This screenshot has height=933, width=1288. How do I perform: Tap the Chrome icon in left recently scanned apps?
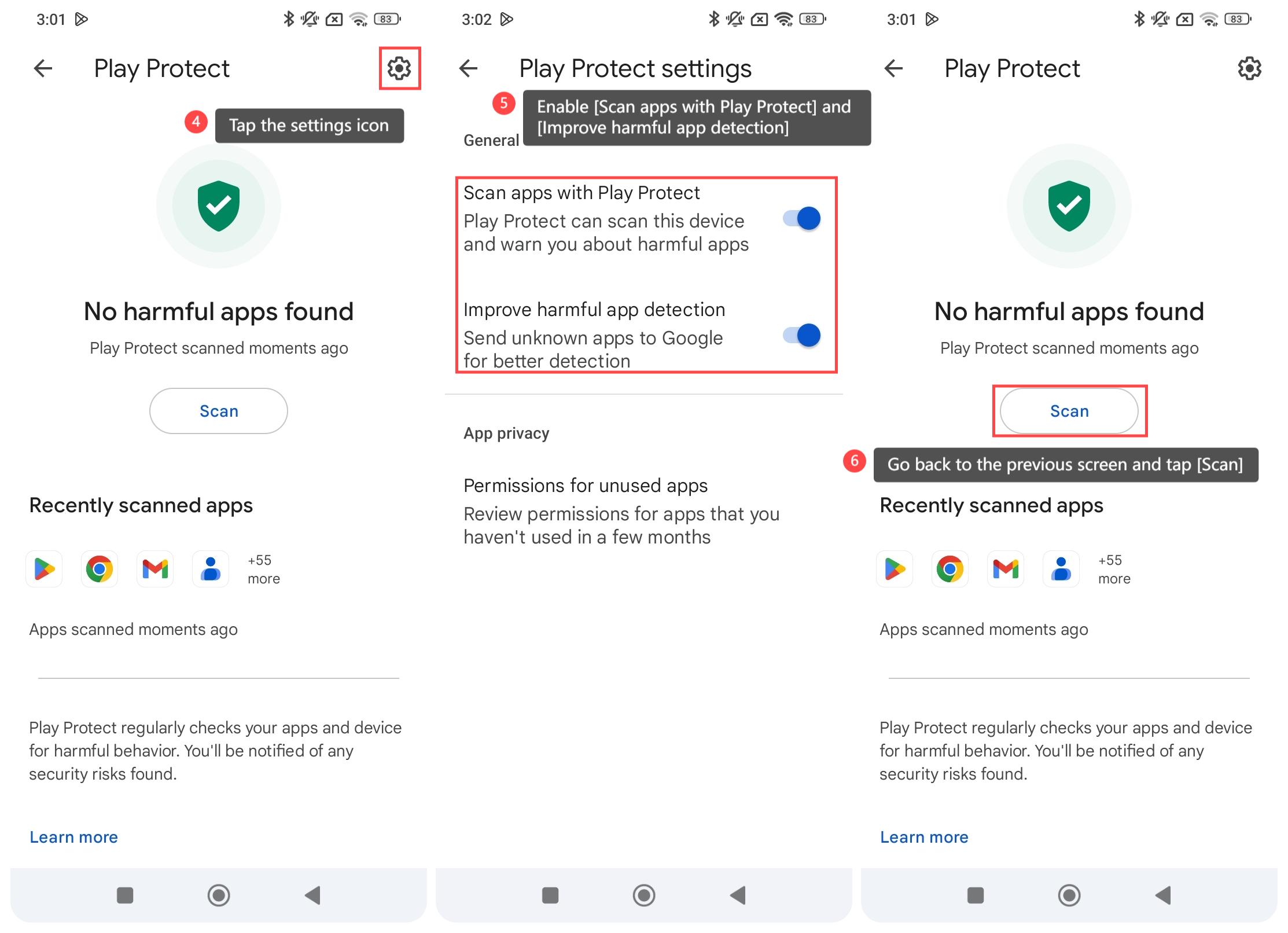[x=100, y=569]
